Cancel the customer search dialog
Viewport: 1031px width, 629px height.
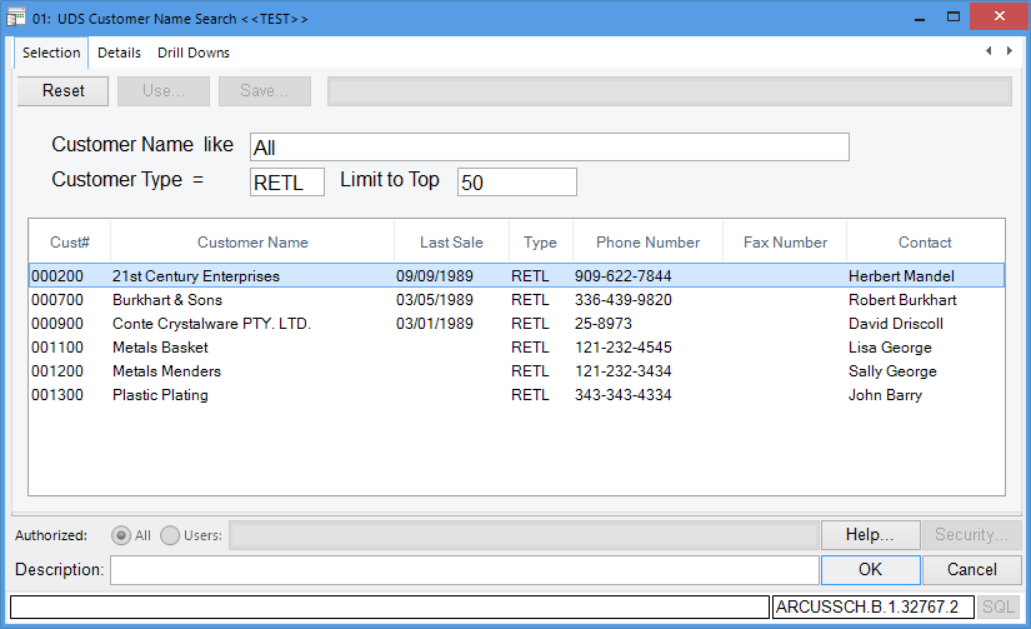[971, 569]
